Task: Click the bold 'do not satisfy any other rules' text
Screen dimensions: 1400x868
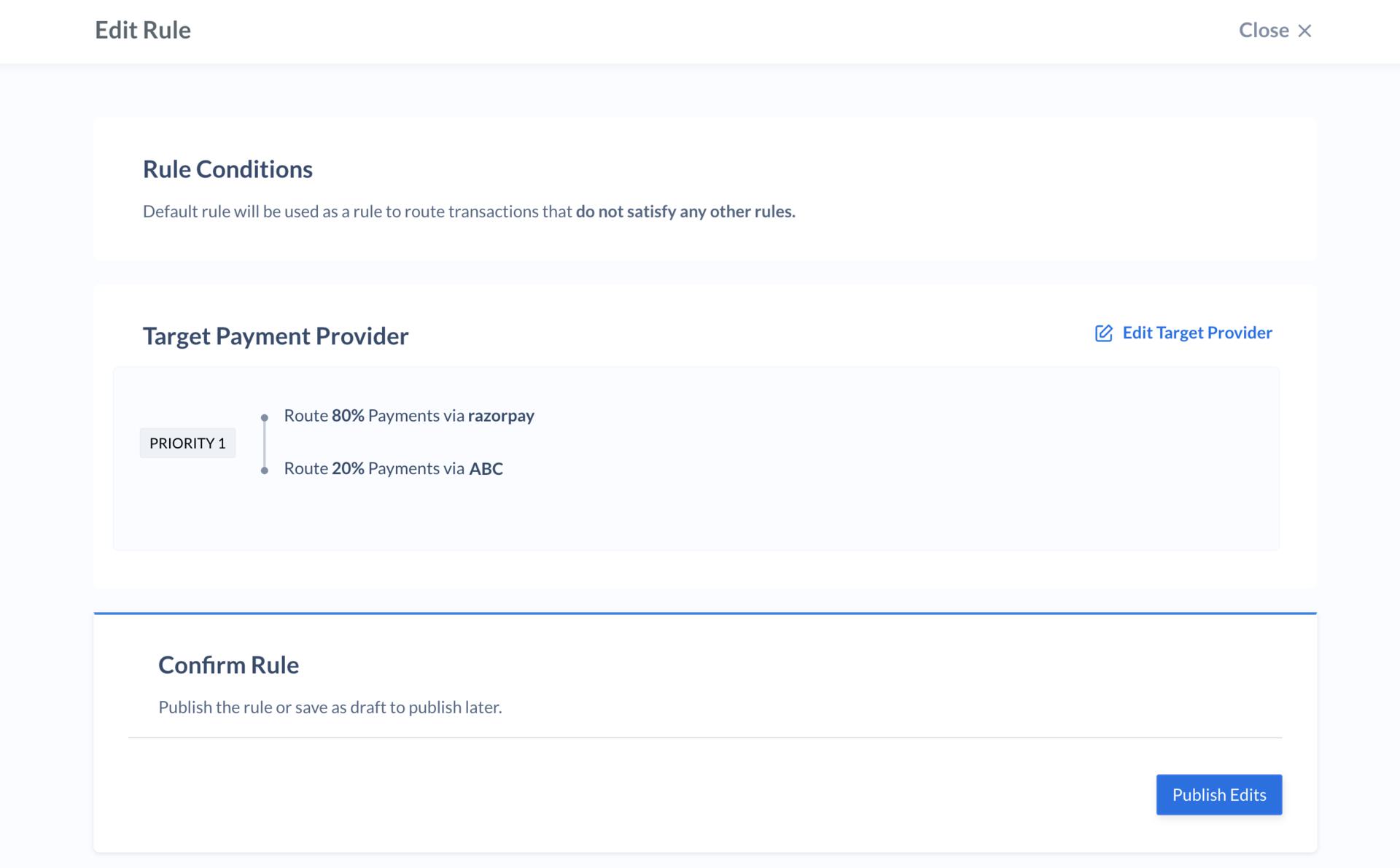Action: (x=685, y=212)
